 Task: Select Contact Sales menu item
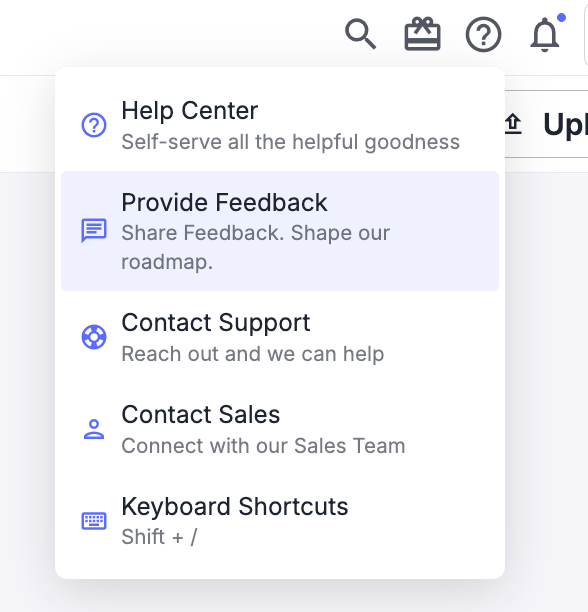click(280, 429)
